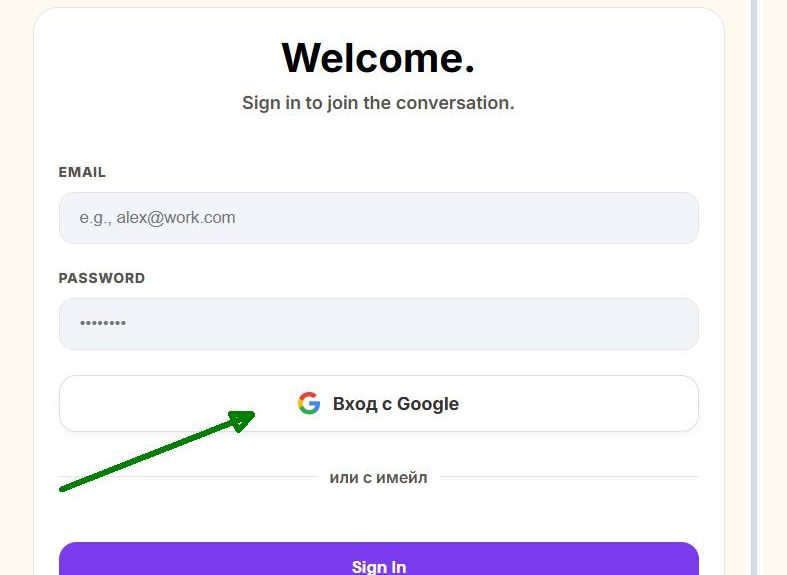Click the Google logo icon
Viewport: 787px width, 575px height.
309,404
